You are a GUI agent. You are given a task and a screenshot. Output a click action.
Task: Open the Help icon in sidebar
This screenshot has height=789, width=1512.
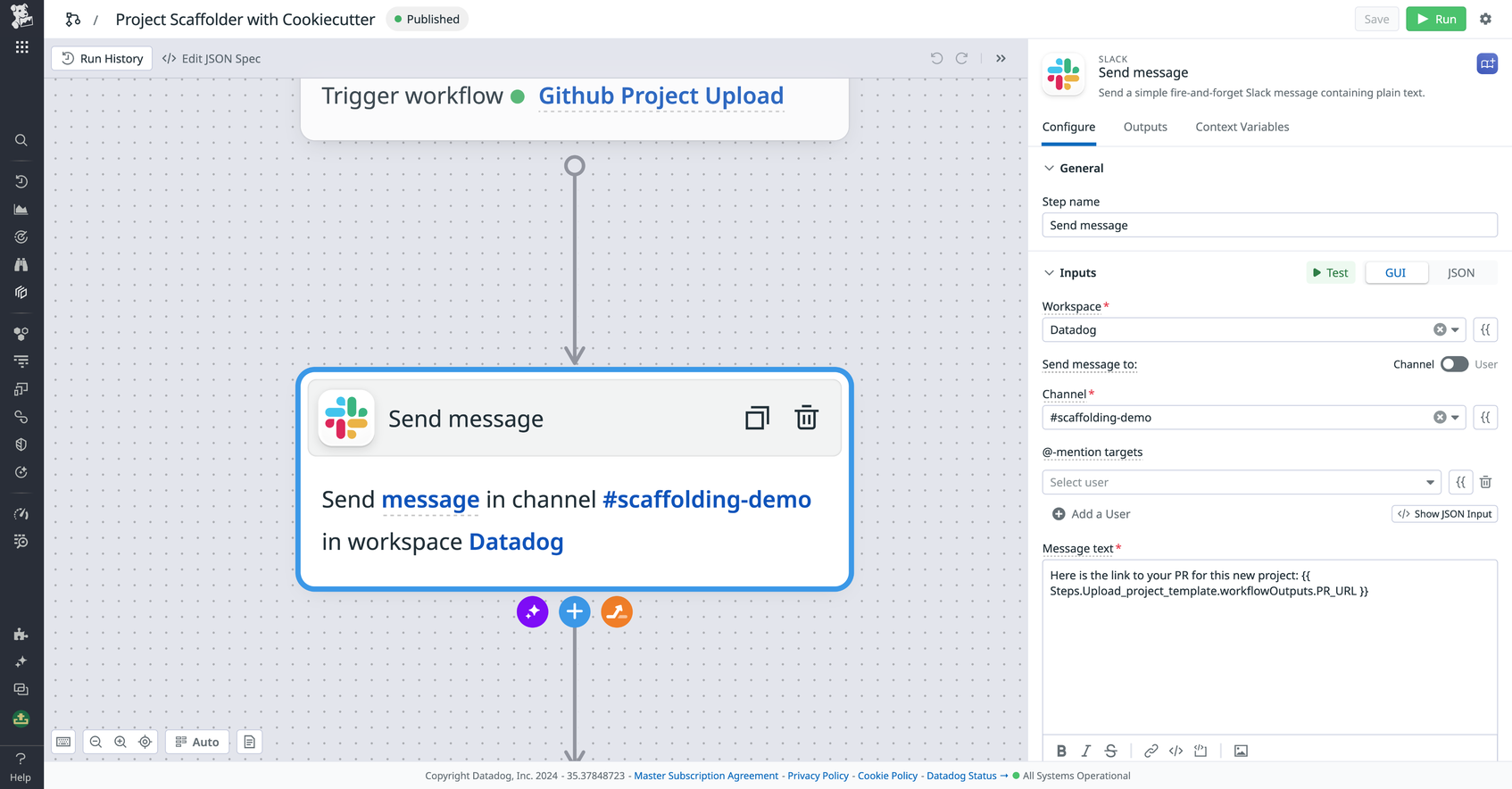point(21,766)
